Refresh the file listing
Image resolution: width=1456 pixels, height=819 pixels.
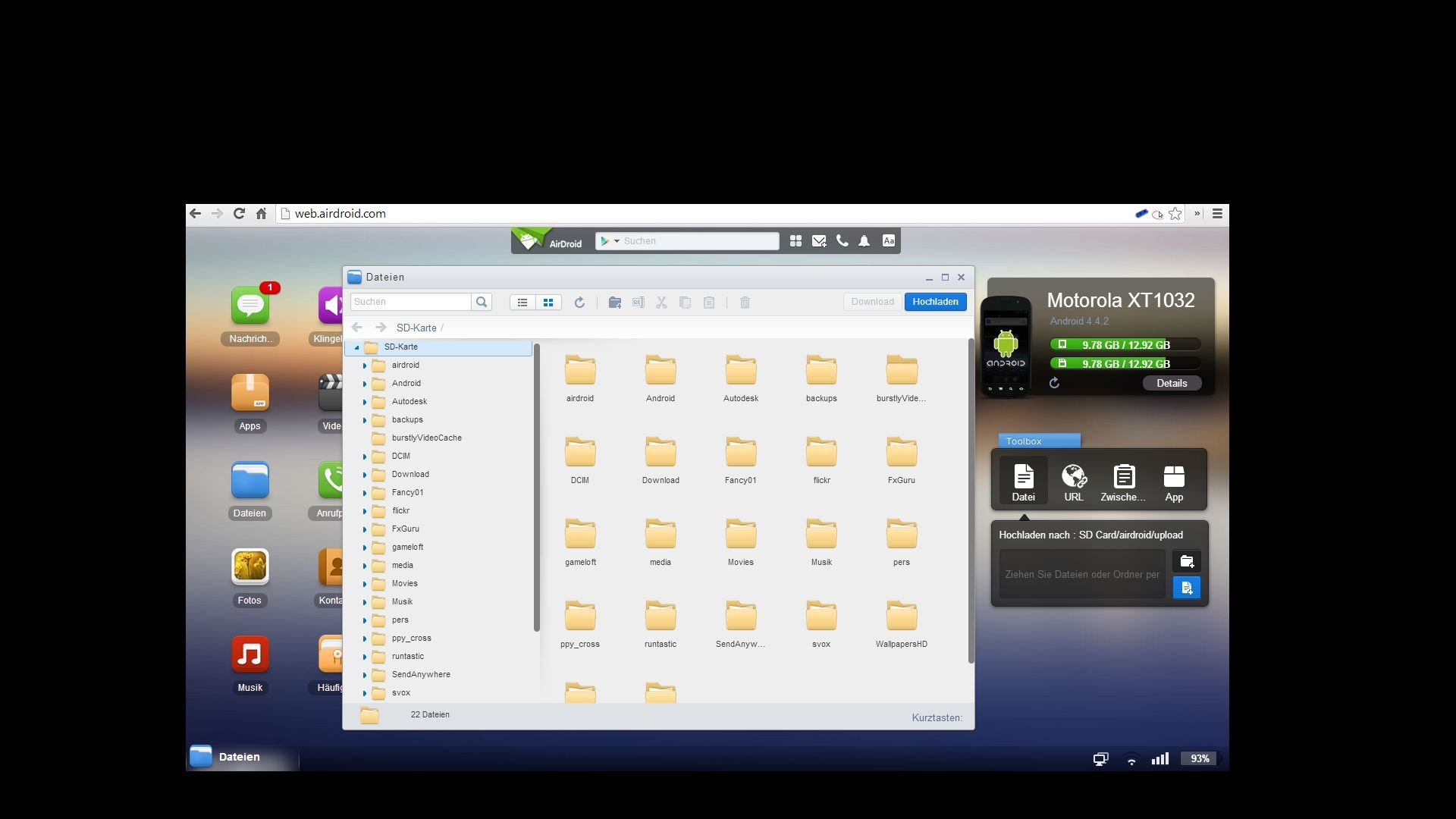click(x=579, y=303)
